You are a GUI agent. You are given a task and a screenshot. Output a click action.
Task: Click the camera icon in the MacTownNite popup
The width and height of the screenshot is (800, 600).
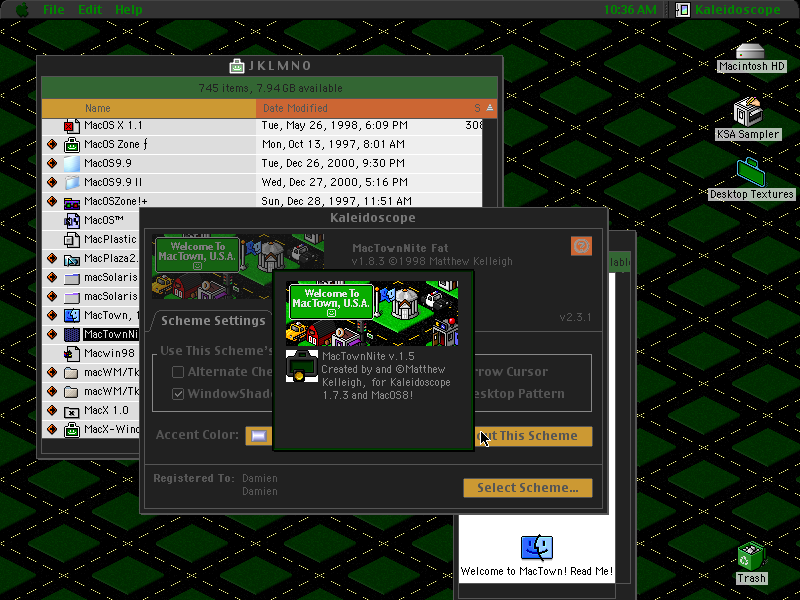pos(302,366)
